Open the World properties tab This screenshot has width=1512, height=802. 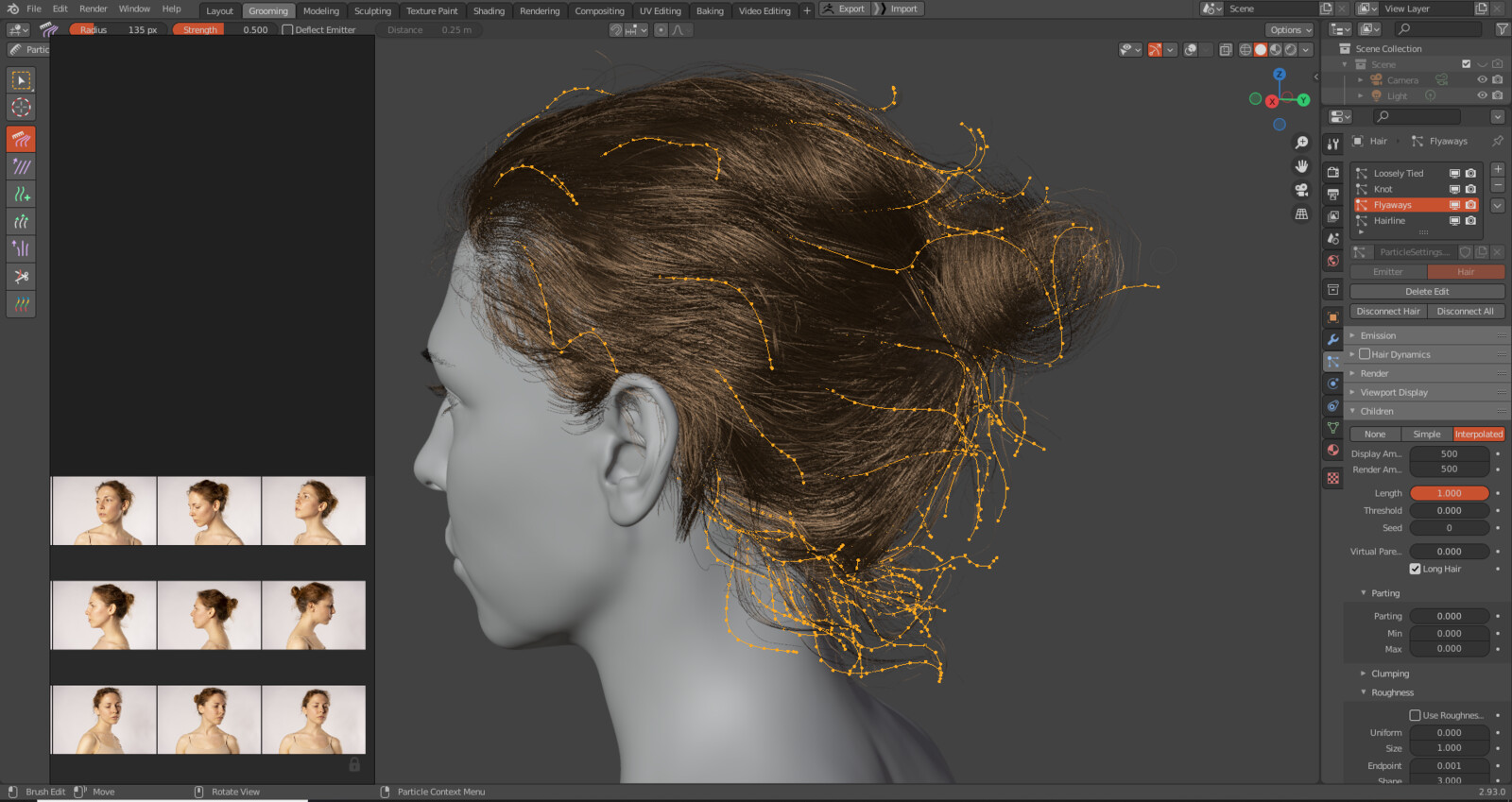point(1332,261)
